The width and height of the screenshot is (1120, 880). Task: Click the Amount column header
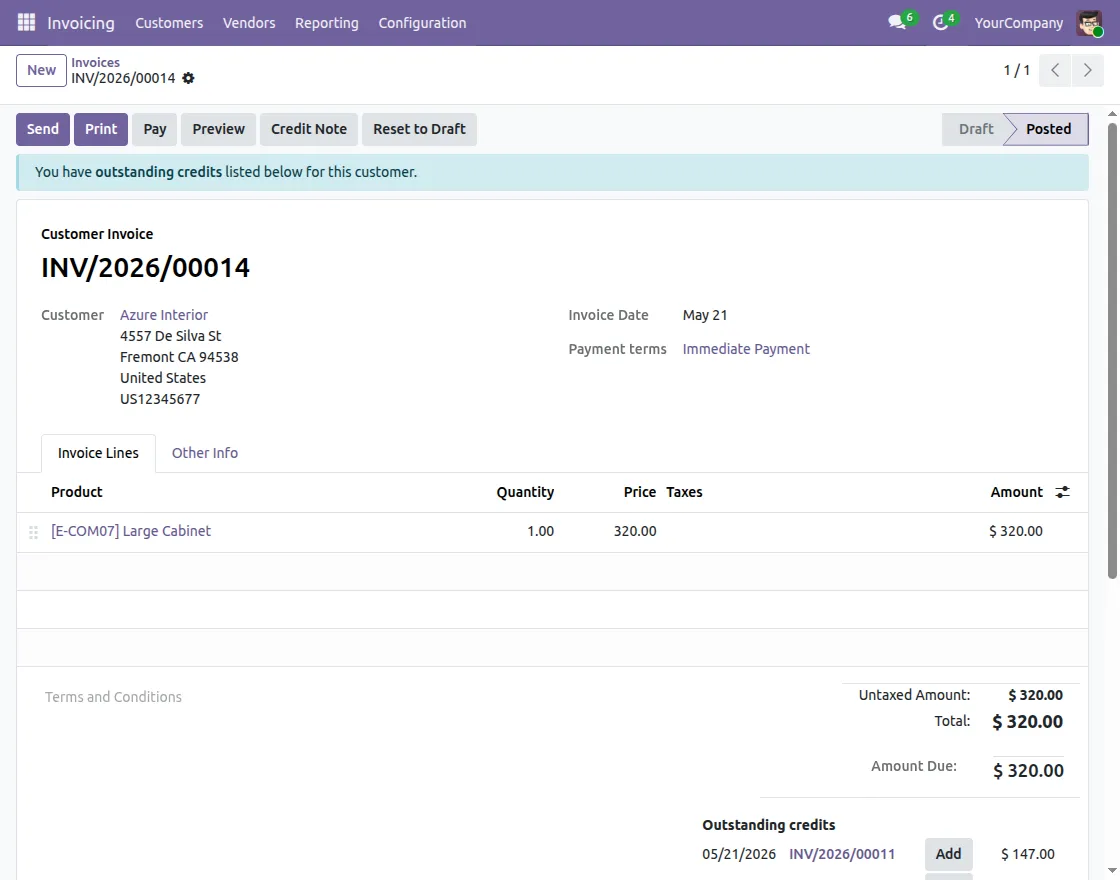click(x=1016, y=492)
